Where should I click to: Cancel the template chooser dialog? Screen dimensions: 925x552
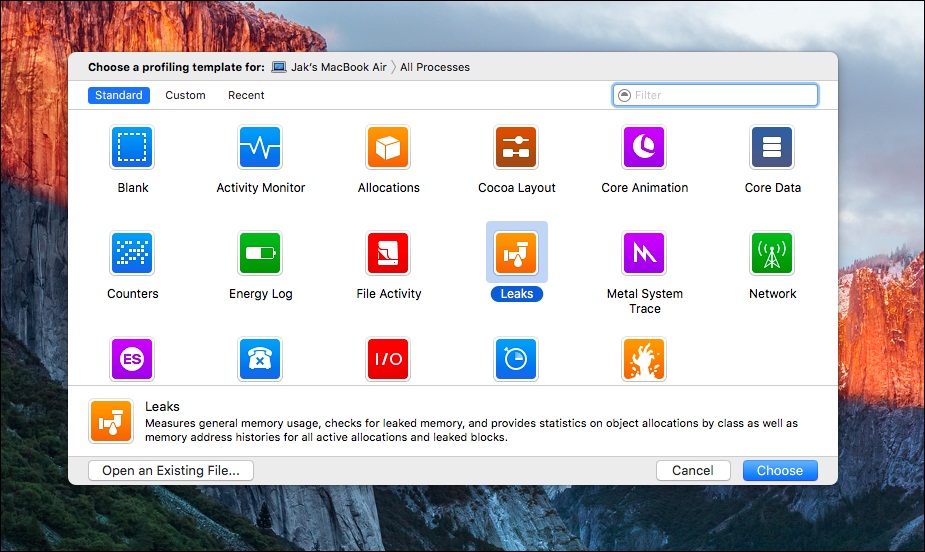(x=693, y=471)
